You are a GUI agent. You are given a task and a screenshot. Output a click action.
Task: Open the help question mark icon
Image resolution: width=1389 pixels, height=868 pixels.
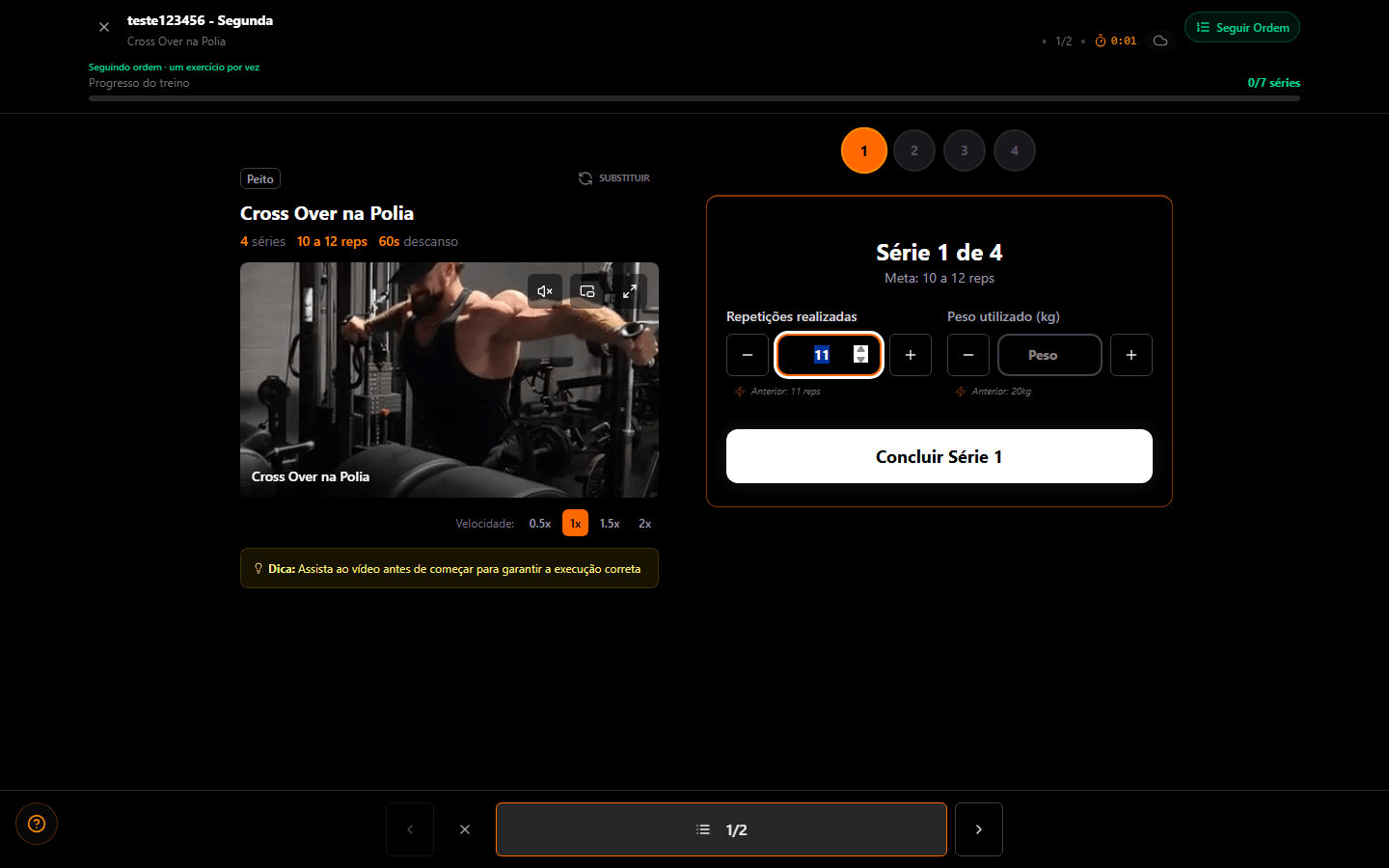[x=37, y=824]
